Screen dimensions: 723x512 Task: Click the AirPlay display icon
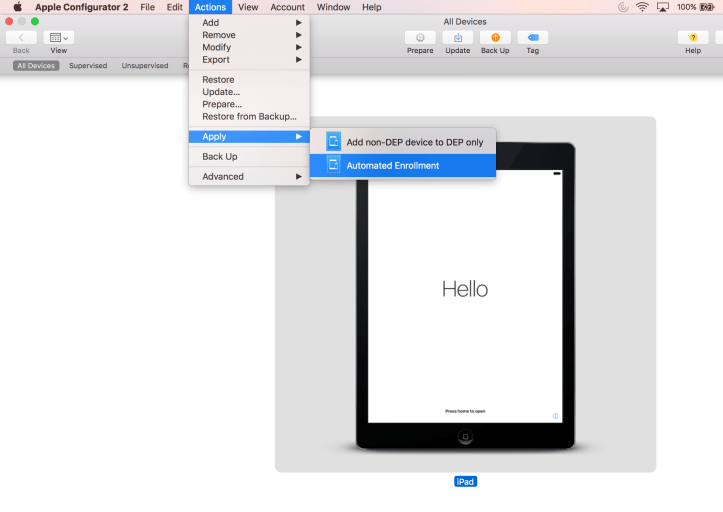click(x=663, y=7)
